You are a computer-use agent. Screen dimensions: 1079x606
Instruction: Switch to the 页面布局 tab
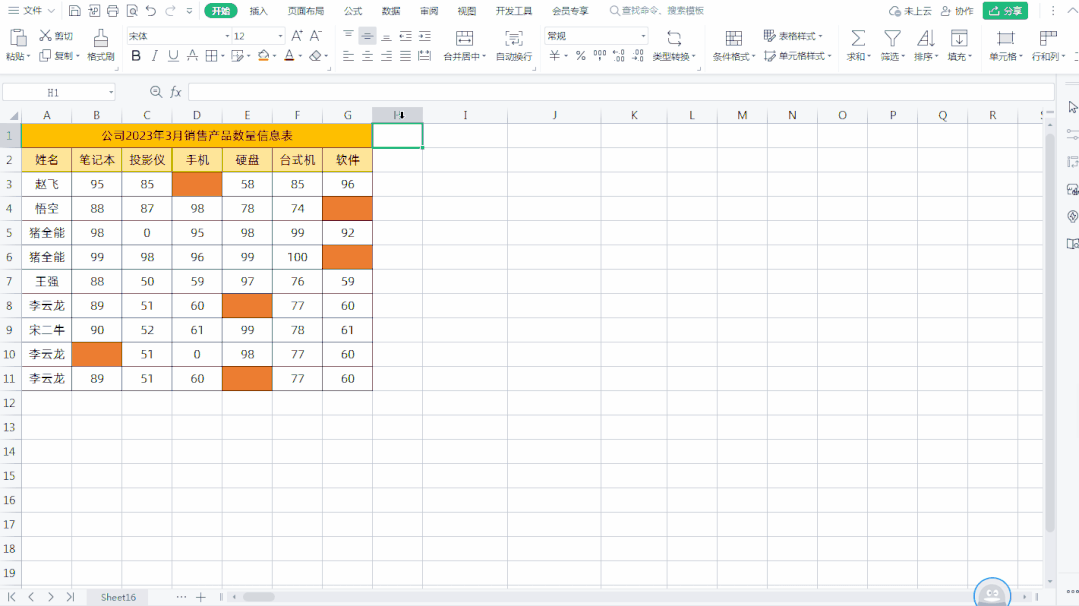(306, 11)
